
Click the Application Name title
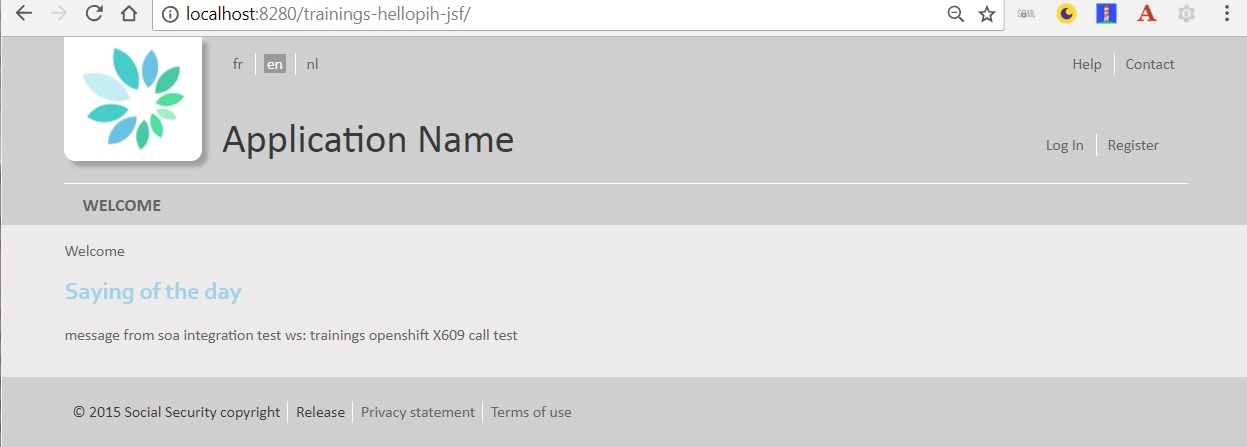pyautogui.click(x=368, y=140)
